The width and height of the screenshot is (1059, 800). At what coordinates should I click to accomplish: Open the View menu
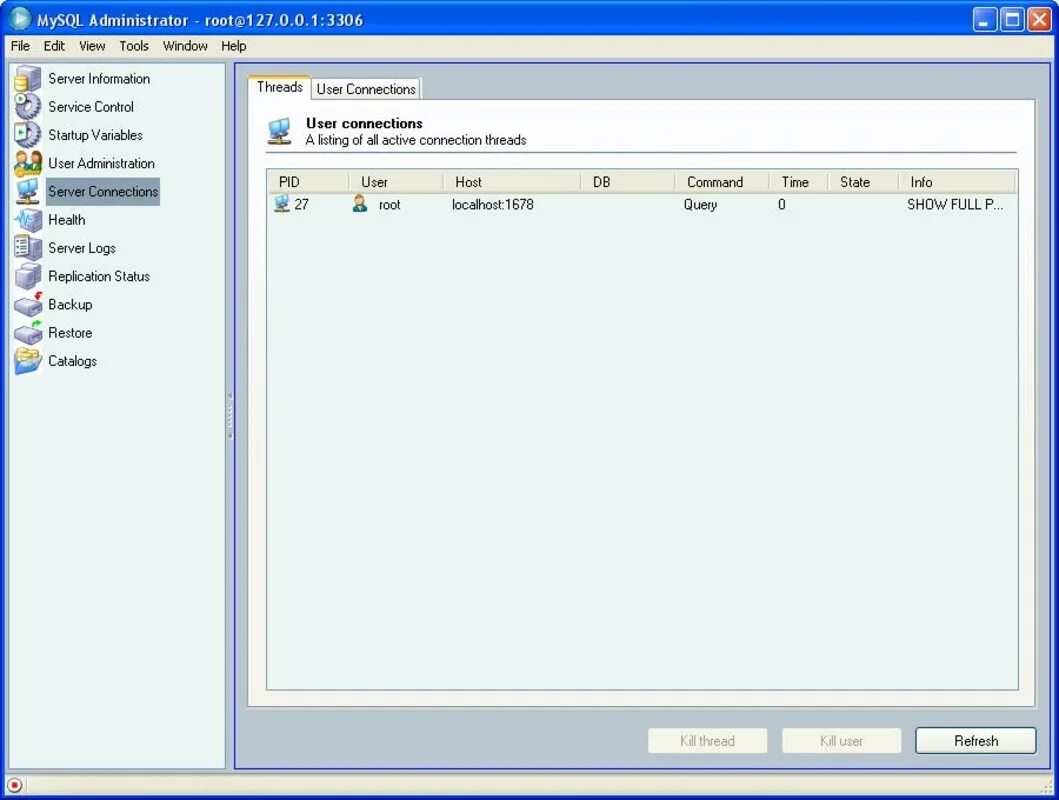pos(92,46)
